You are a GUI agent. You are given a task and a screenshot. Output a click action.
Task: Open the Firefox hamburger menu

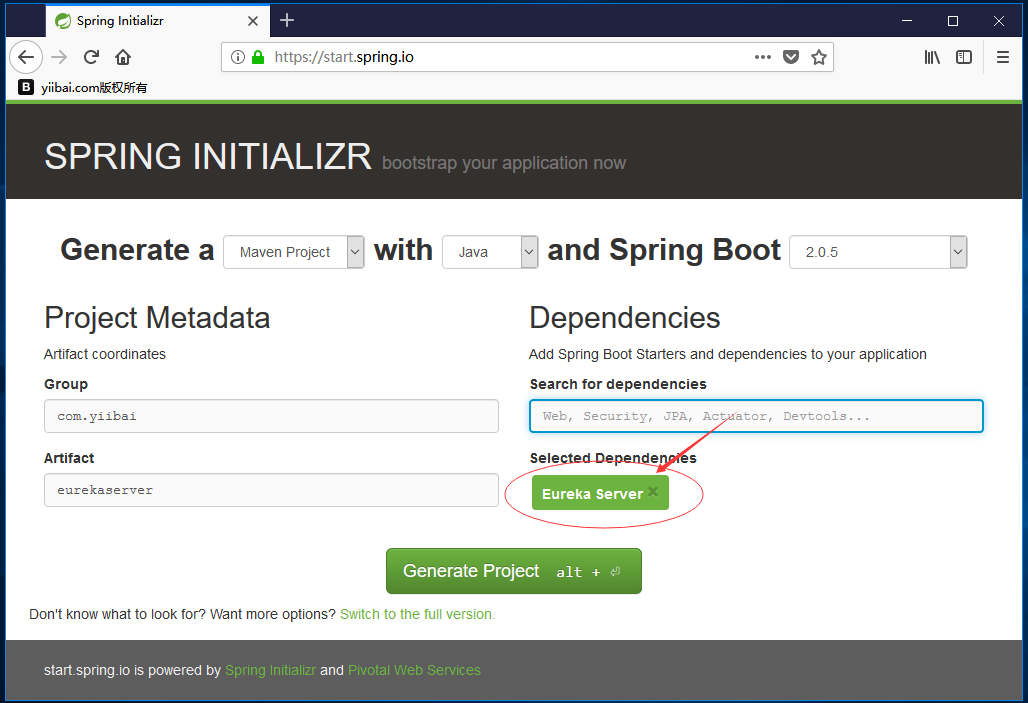(1002, 57)
